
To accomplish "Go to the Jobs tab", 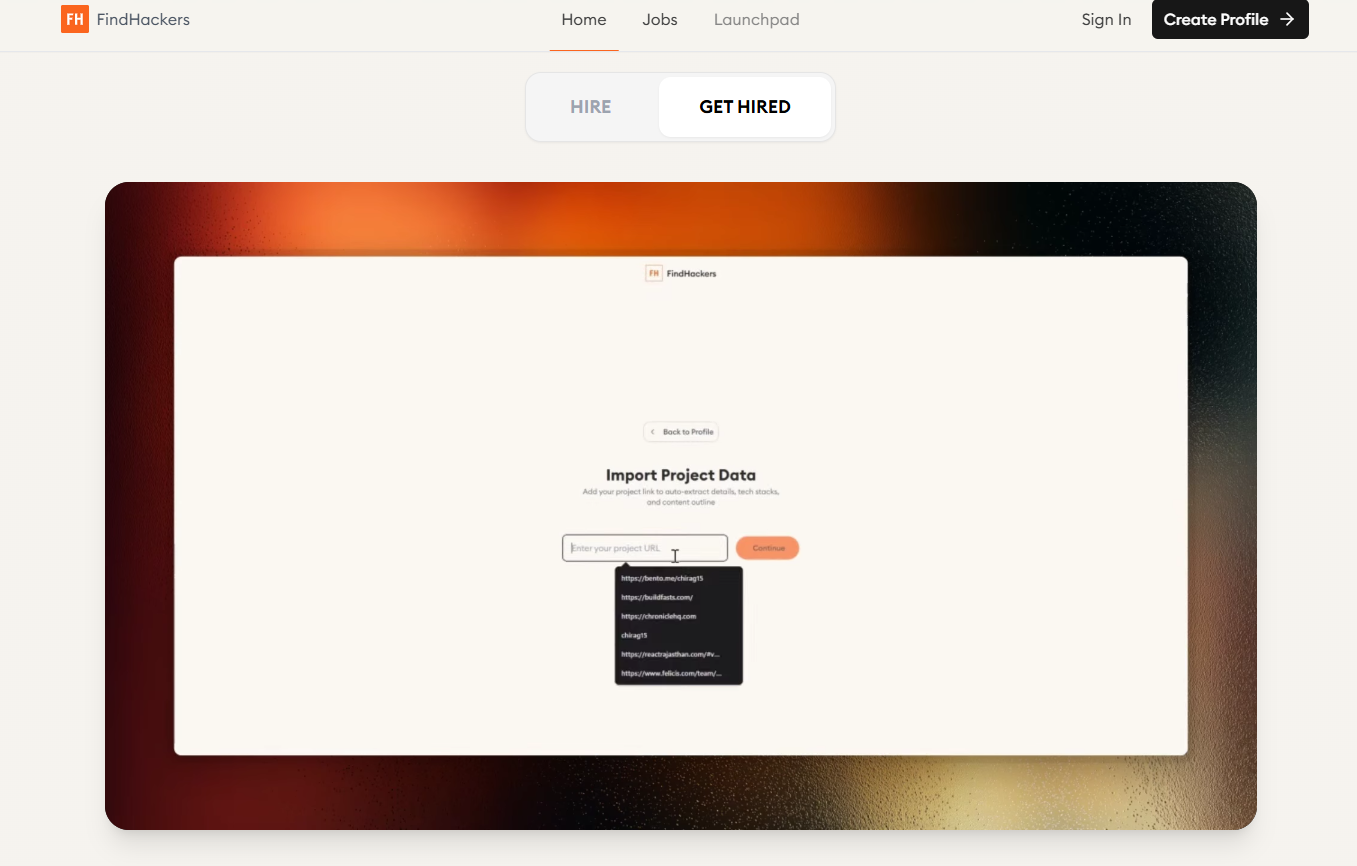I will pos(660,20).
